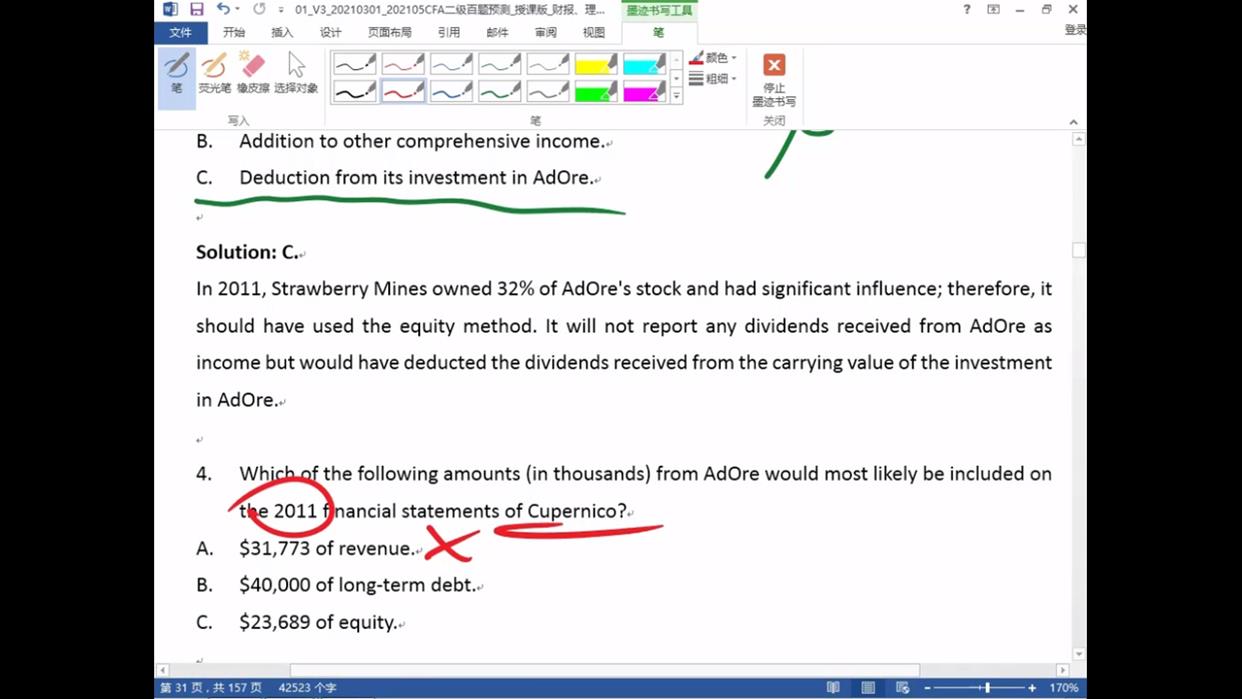Open the 文件 File tab

(180, 32)
